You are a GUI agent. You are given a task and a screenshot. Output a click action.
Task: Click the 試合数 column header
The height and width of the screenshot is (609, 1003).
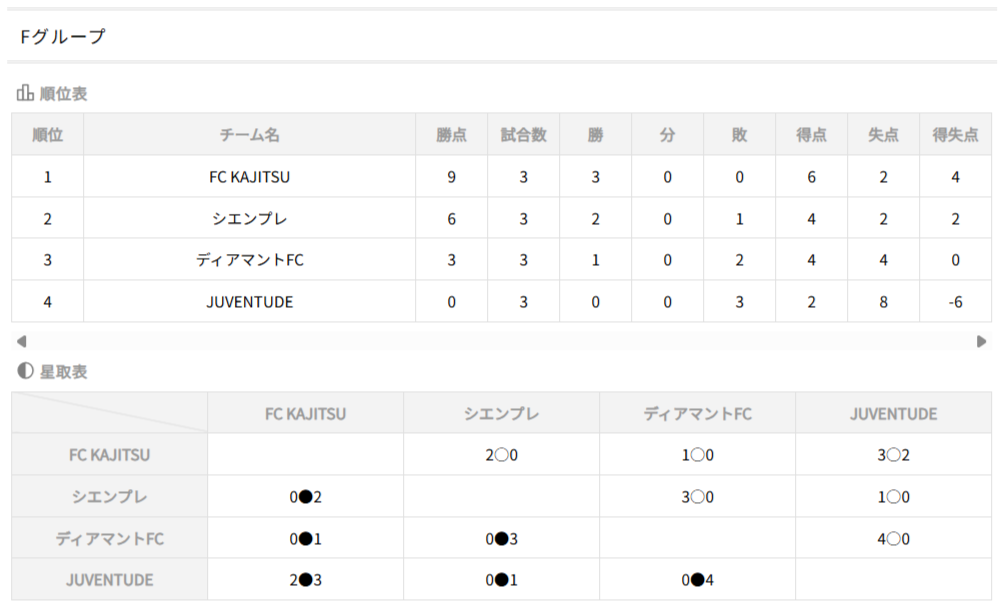click(523, 135)
